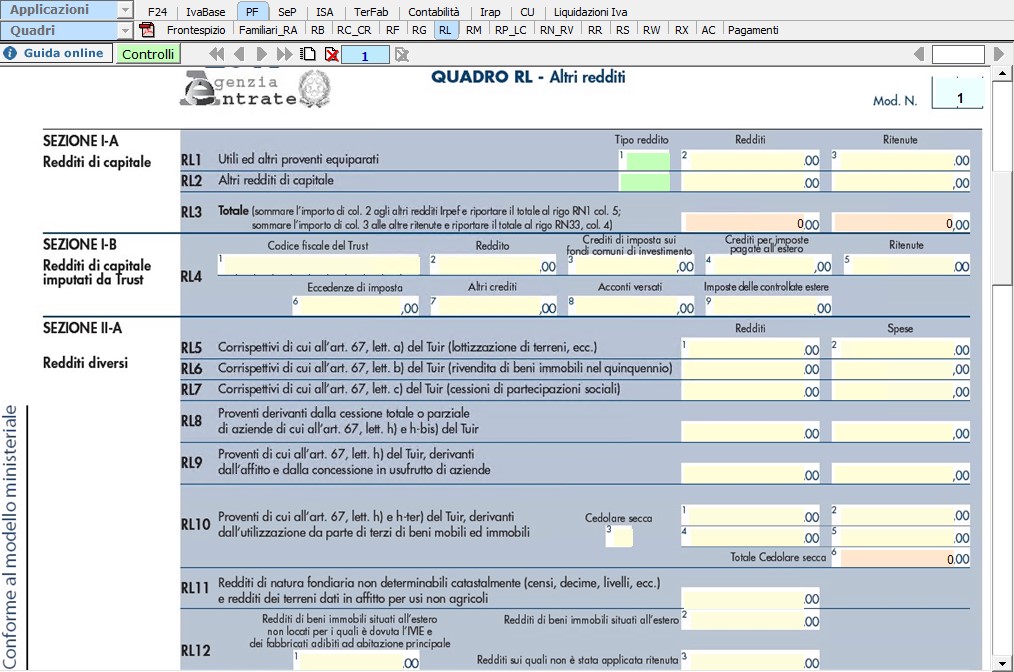This screenshot has width=1014, height=672.
Task: Open the PDF export icon
Action: click(147, 30)
